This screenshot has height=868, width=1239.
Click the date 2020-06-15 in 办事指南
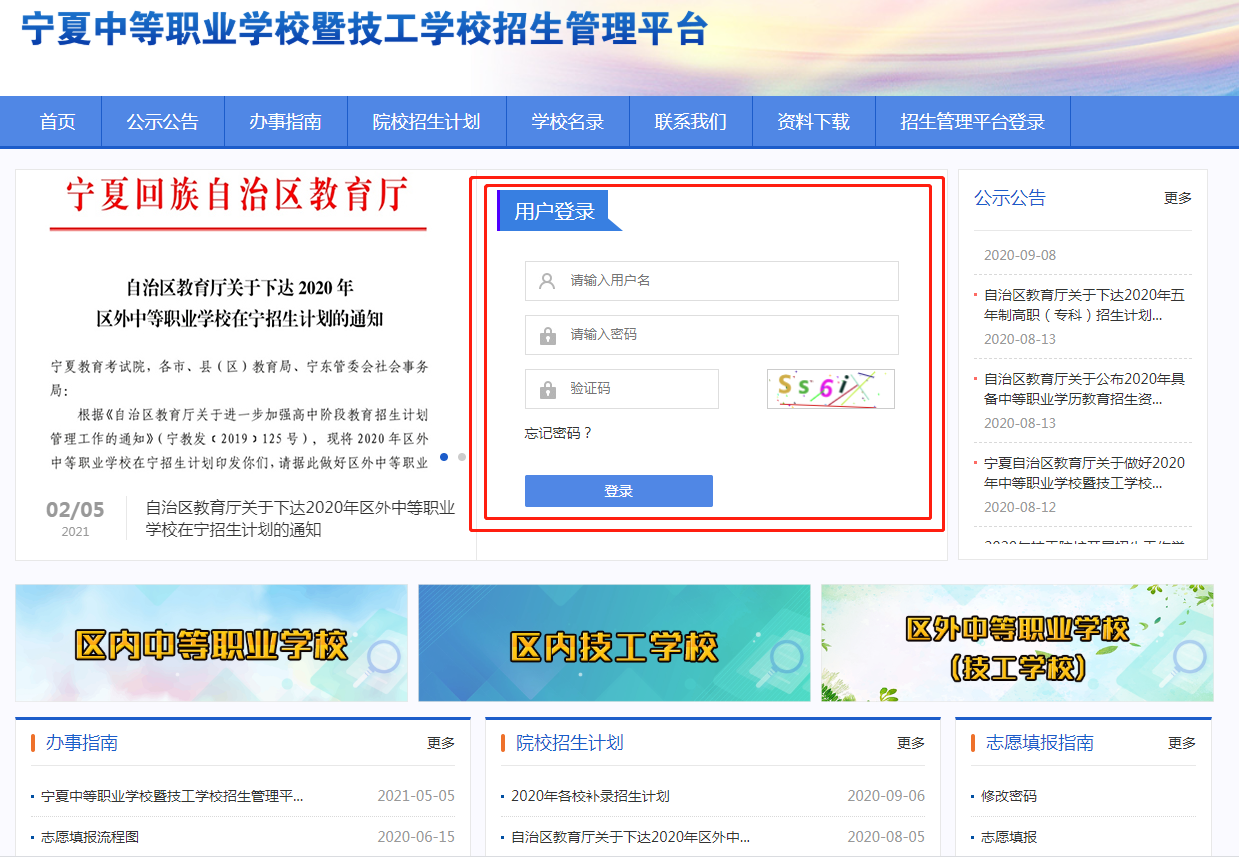(416, 837)
